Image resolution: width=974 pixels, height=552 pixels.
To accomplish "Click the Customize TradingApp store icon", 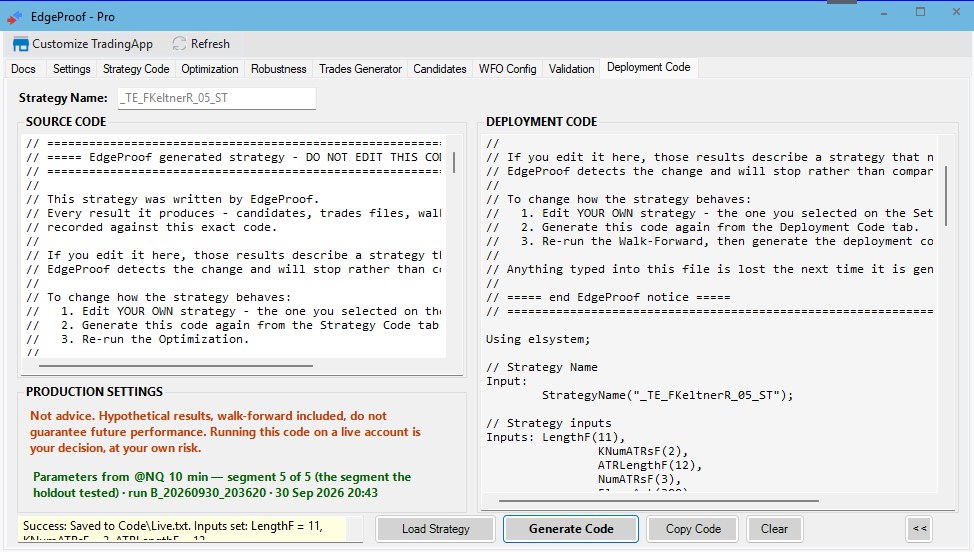I will click(x=20, y=44).
